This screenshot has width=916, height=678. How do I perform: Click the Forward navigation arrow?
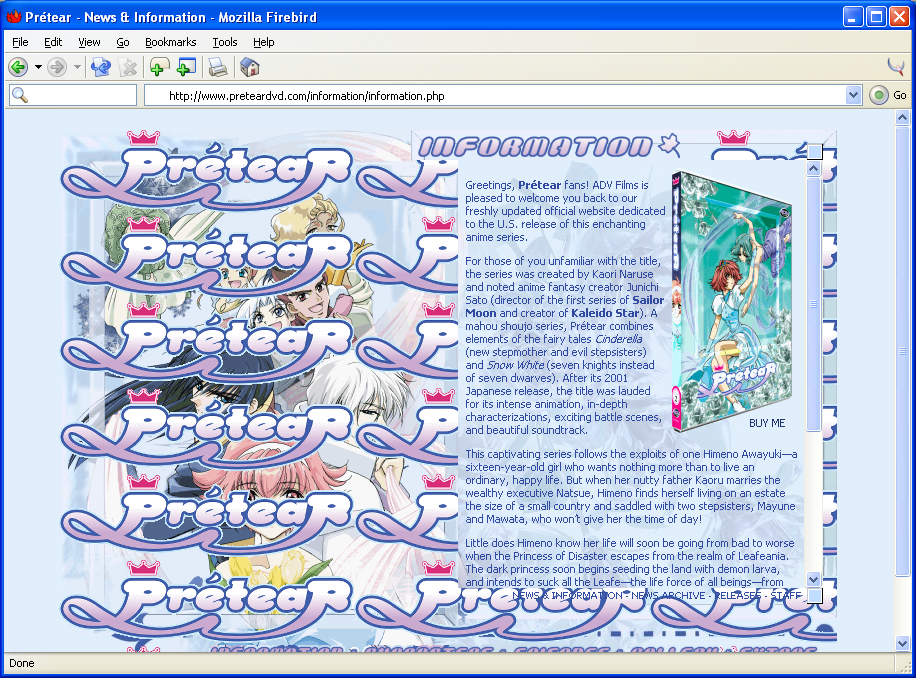click(57, 67)
